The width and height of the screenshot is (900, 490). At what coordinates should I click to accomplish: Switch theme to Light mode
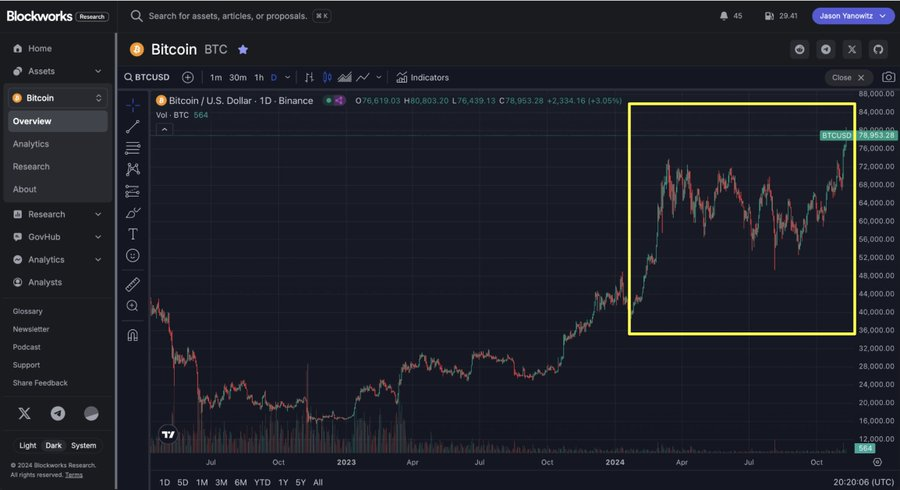27,445
